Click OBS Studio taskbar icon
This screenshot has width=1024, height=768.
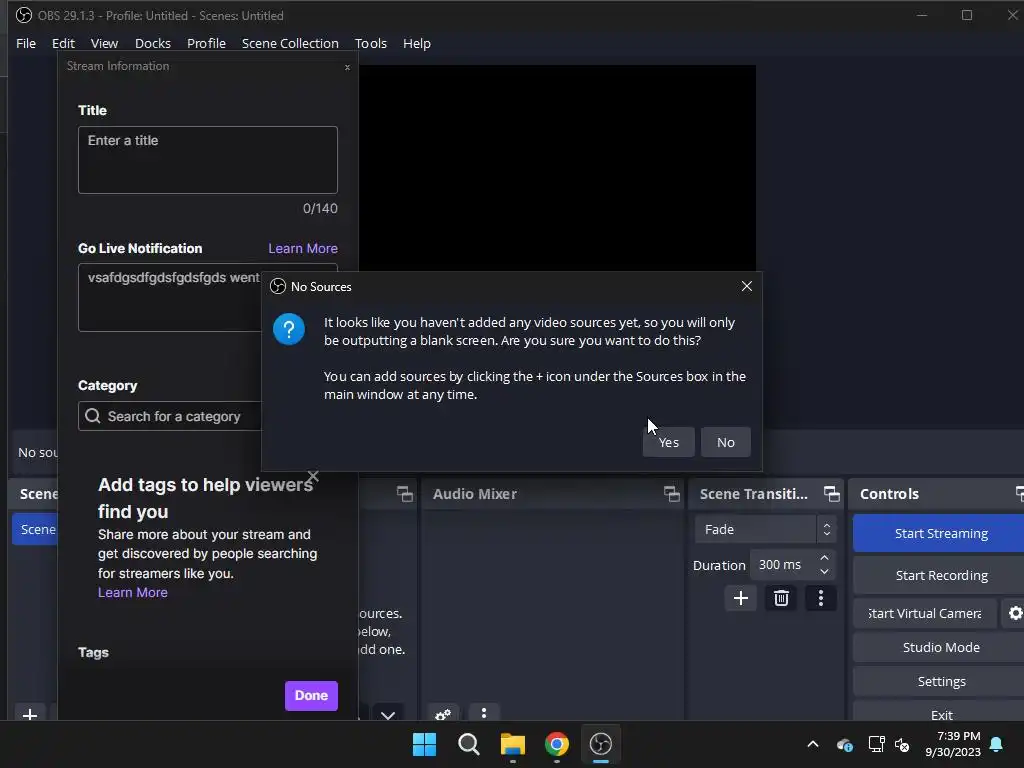click(601, 744)
